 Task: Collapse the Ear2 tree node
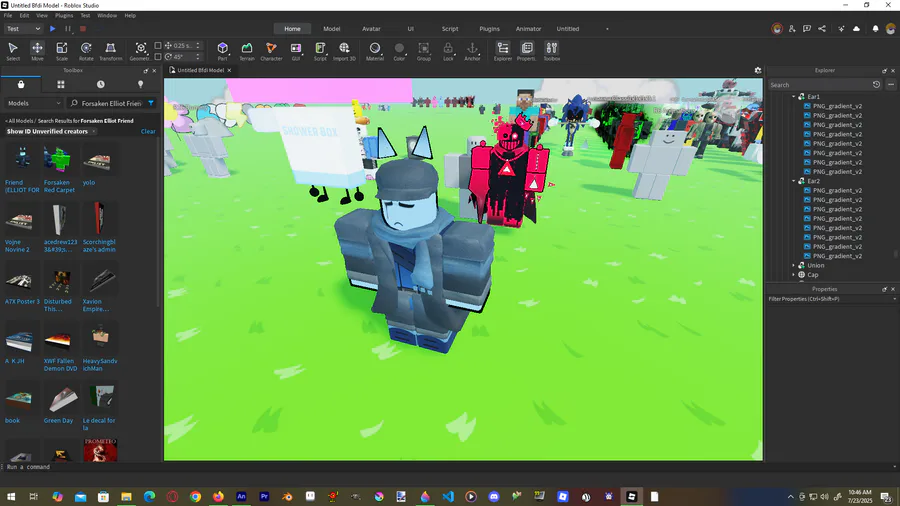[794, 181]
